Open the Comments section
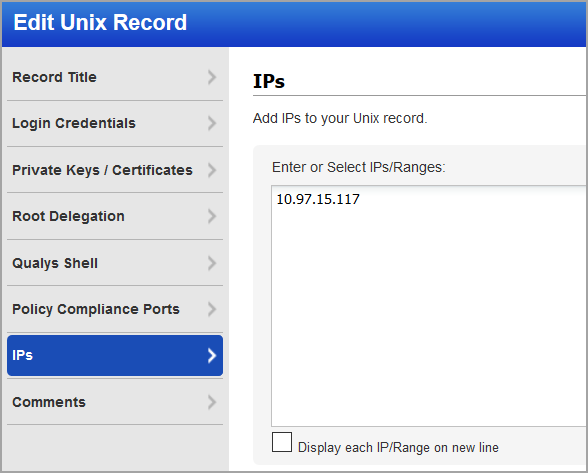 coord(115,402)
